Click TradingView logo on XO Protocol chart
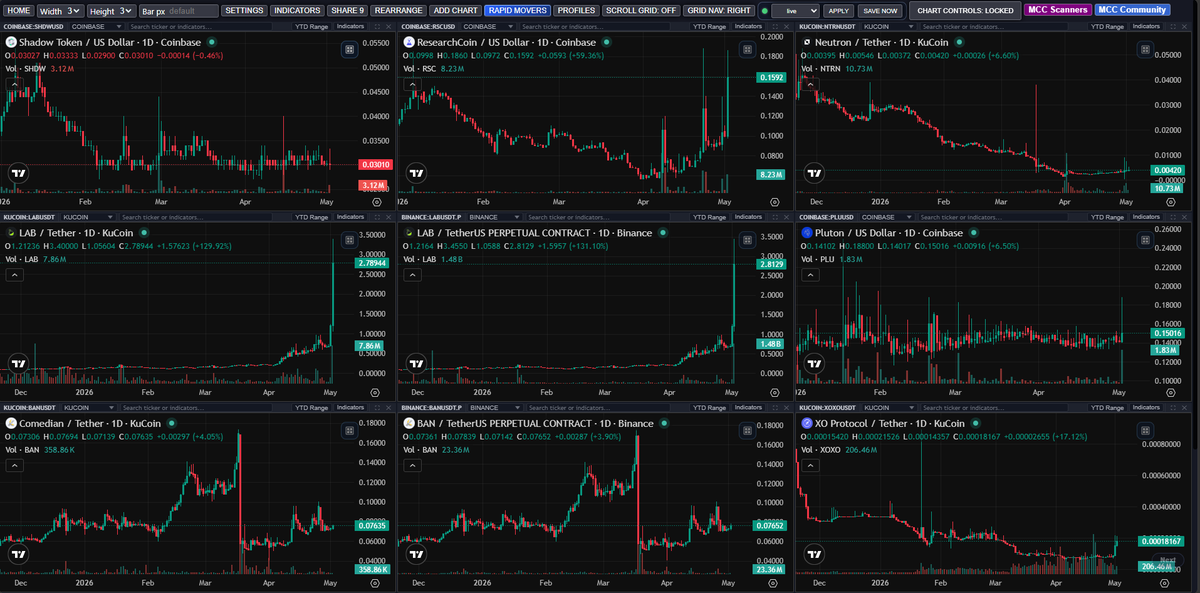1200x593 pixels. click(x=812, y=554)
